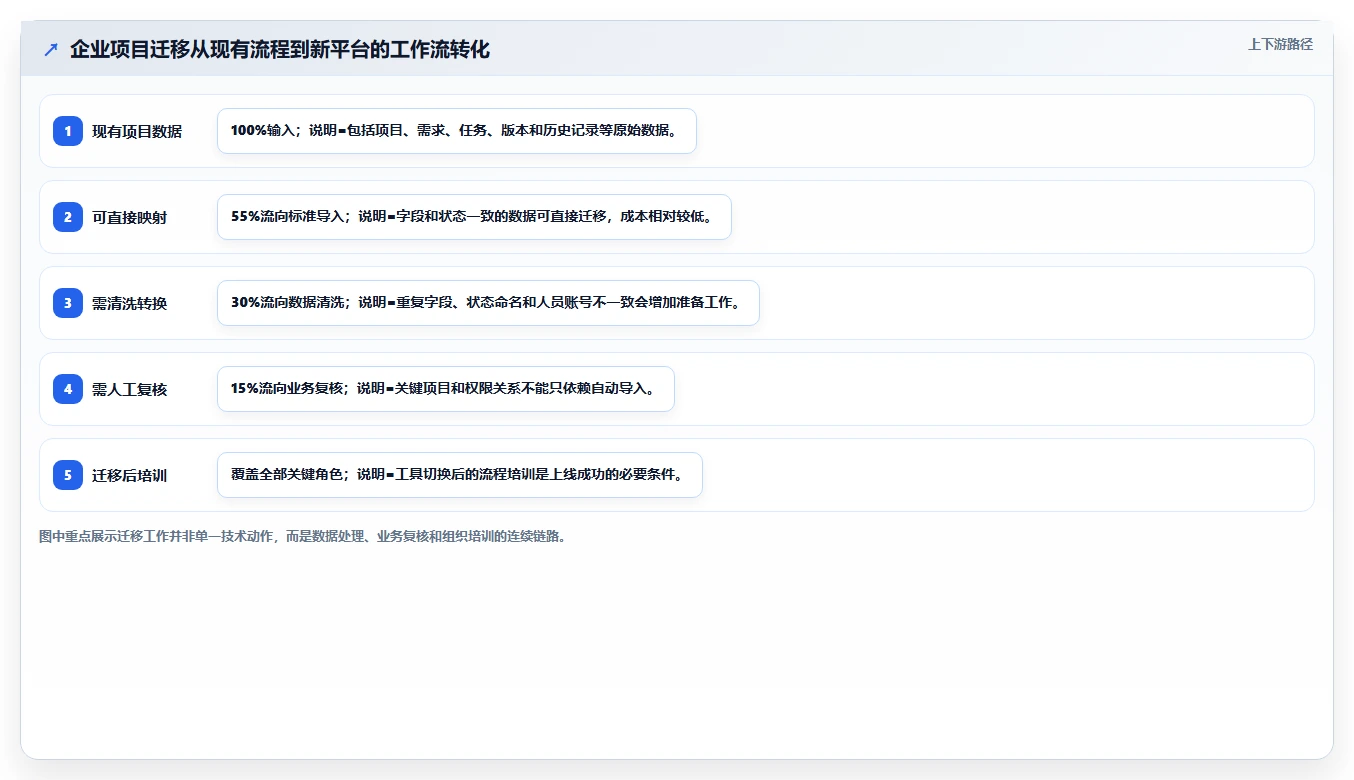The height and width of the screenshot is (780, 1354).
Task: Click the 100%输入 description box
Action: (x=457, y=131)
